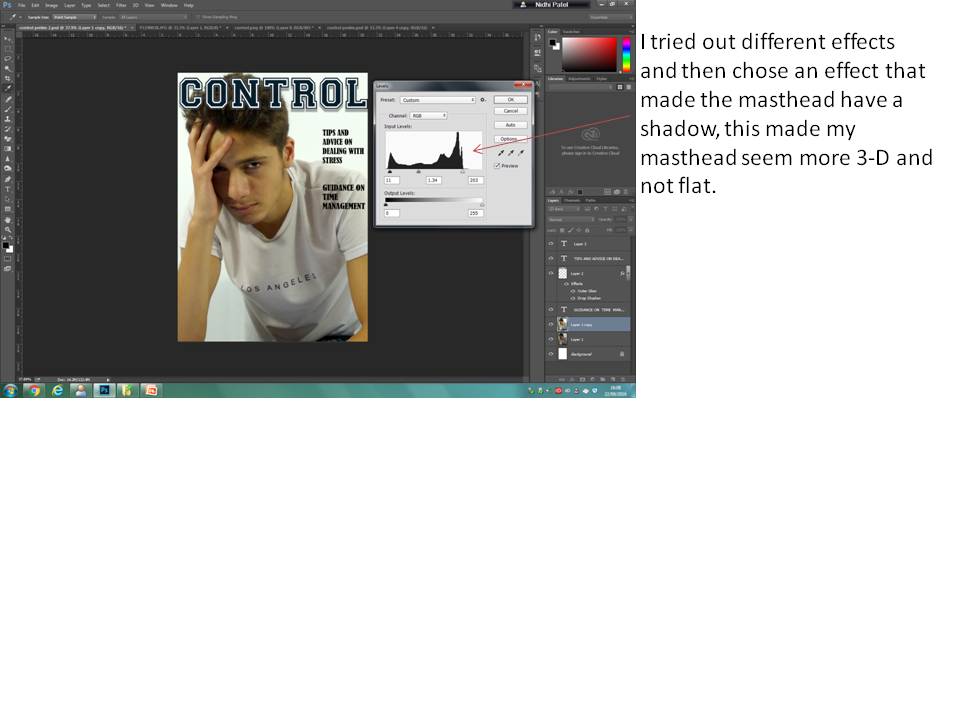Screen dimensions: 960x720
Task: Pick the gray point eyedropper in Levels
Action: (511, 152)
